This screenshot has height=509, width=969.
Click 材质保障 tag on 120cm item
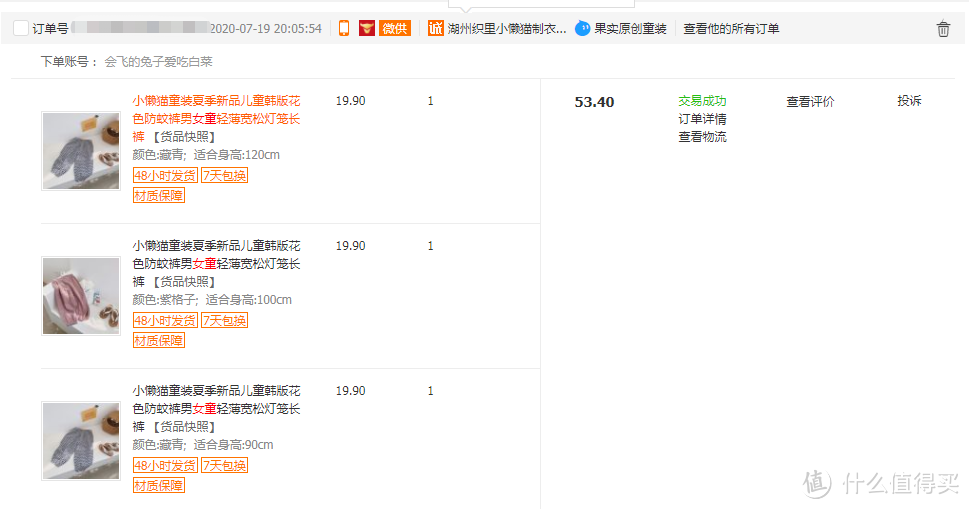[x=159, y=196]
